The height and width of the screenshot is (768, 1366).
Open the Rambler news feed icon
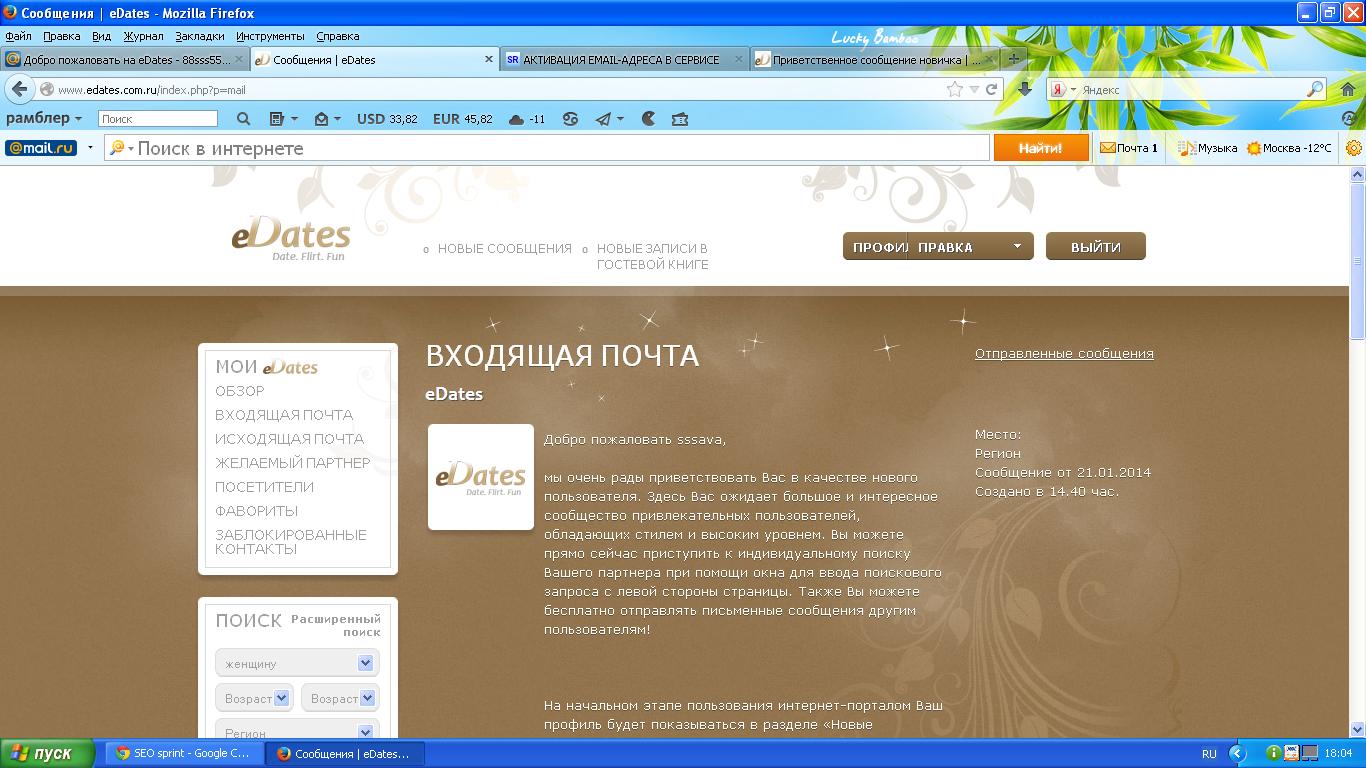[x=278, y=119]
